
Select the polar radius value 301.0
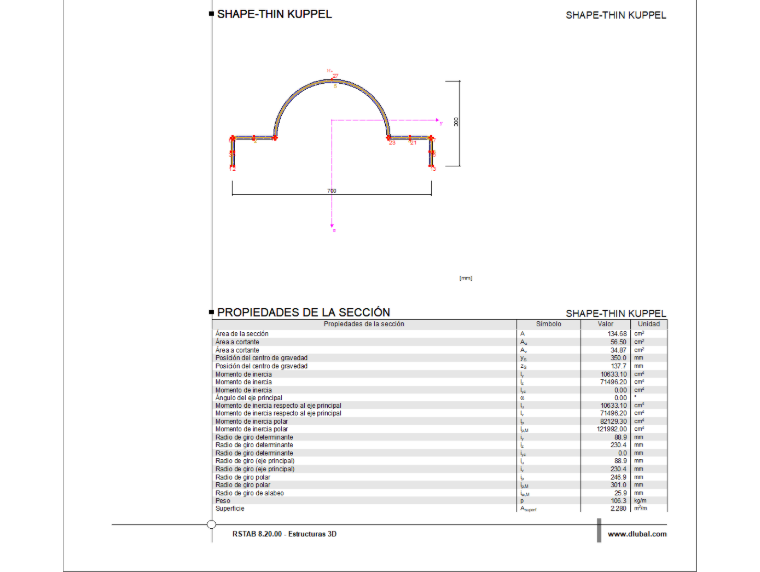[618, 485]
